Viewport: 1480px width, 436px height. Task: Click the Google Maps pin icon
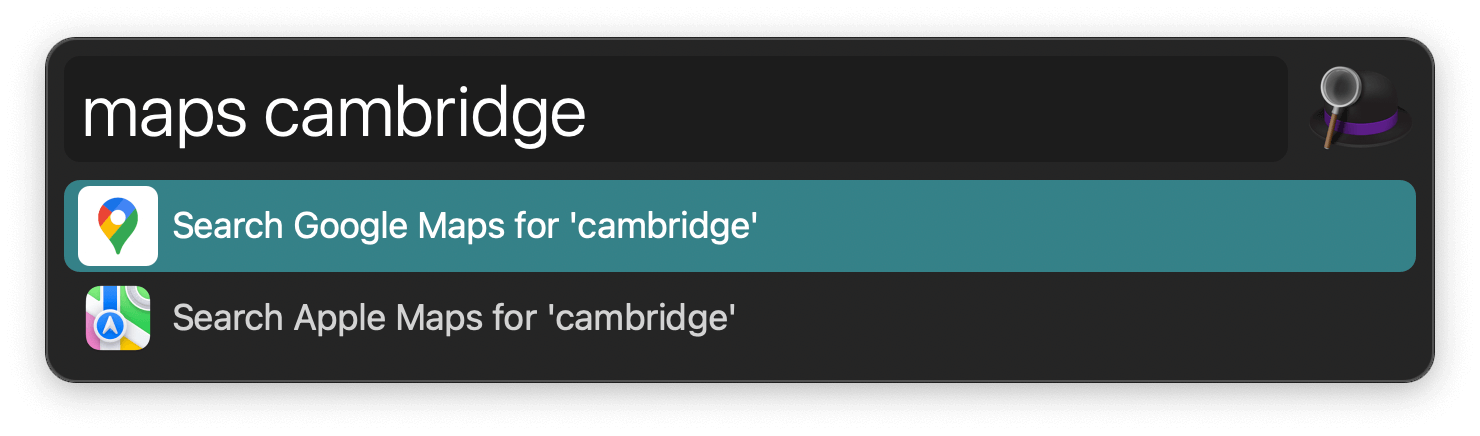(118, 225)
